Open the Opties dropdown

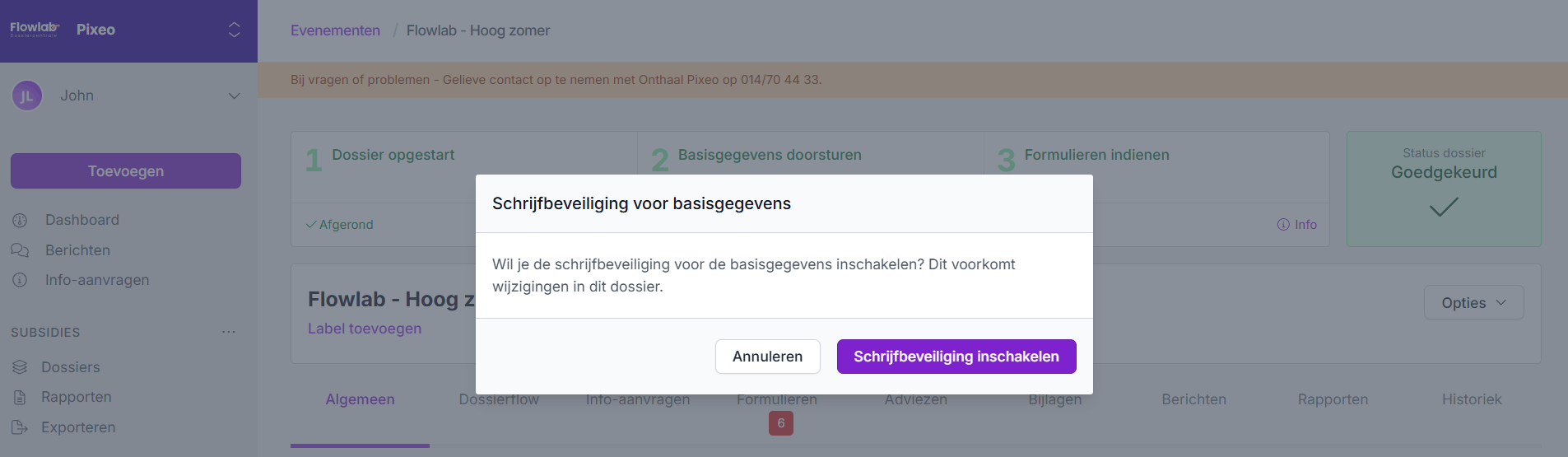point(1473,303)
